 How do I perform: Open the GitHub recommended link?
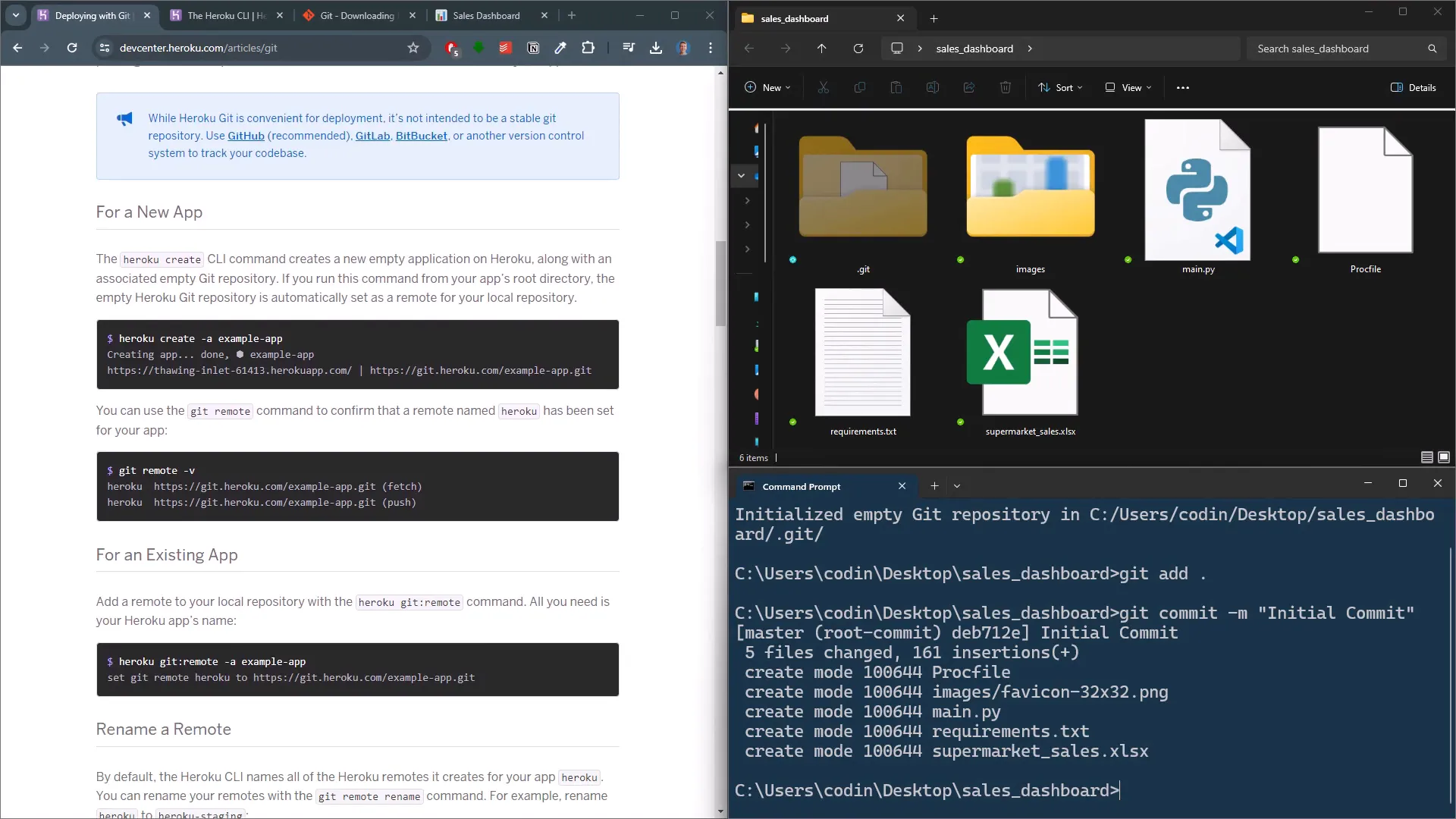point(246,136)
